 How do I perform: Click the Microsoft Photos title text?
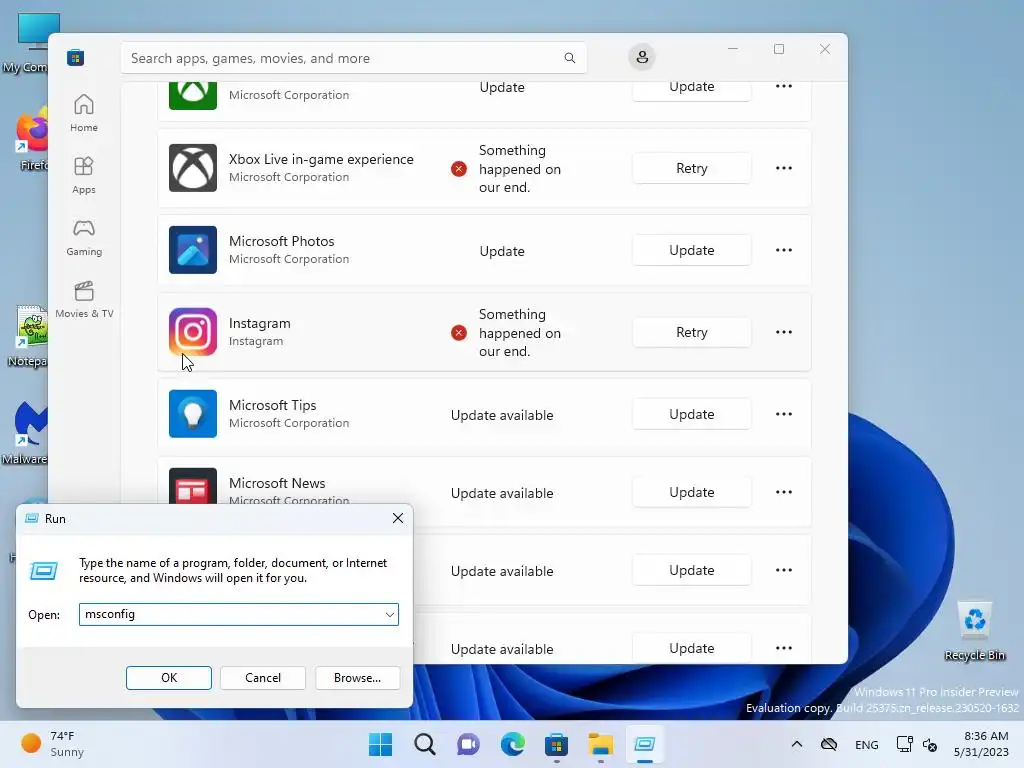(281, 241)
